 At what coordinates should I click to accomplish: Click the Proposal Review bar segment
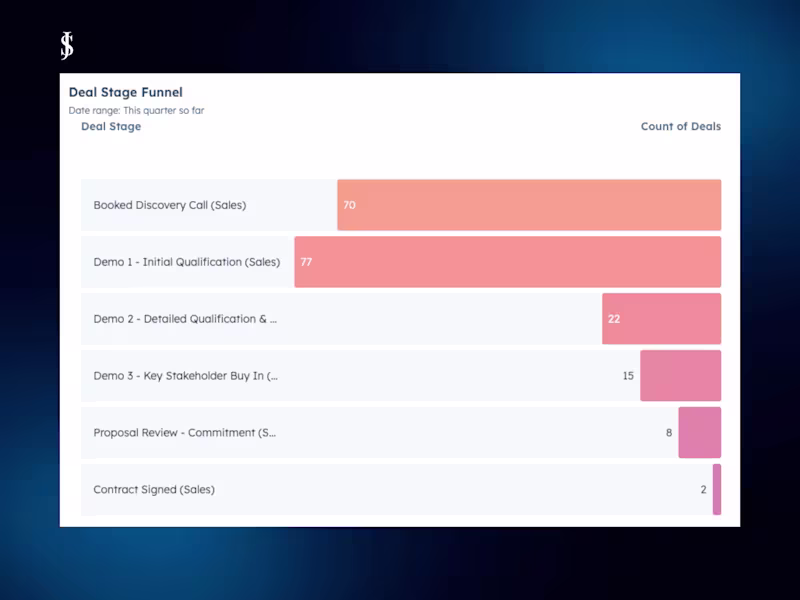click(699, 433)
